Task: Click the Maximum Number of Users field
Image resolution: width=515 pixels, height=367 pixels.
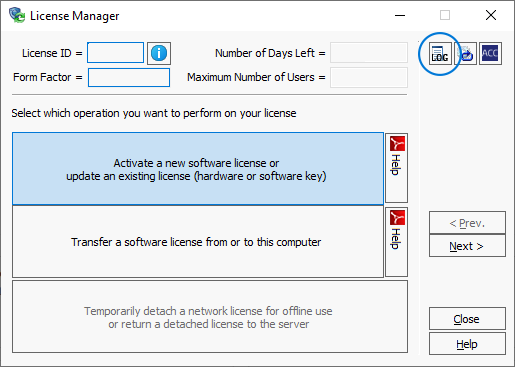Action: (369, 78)
